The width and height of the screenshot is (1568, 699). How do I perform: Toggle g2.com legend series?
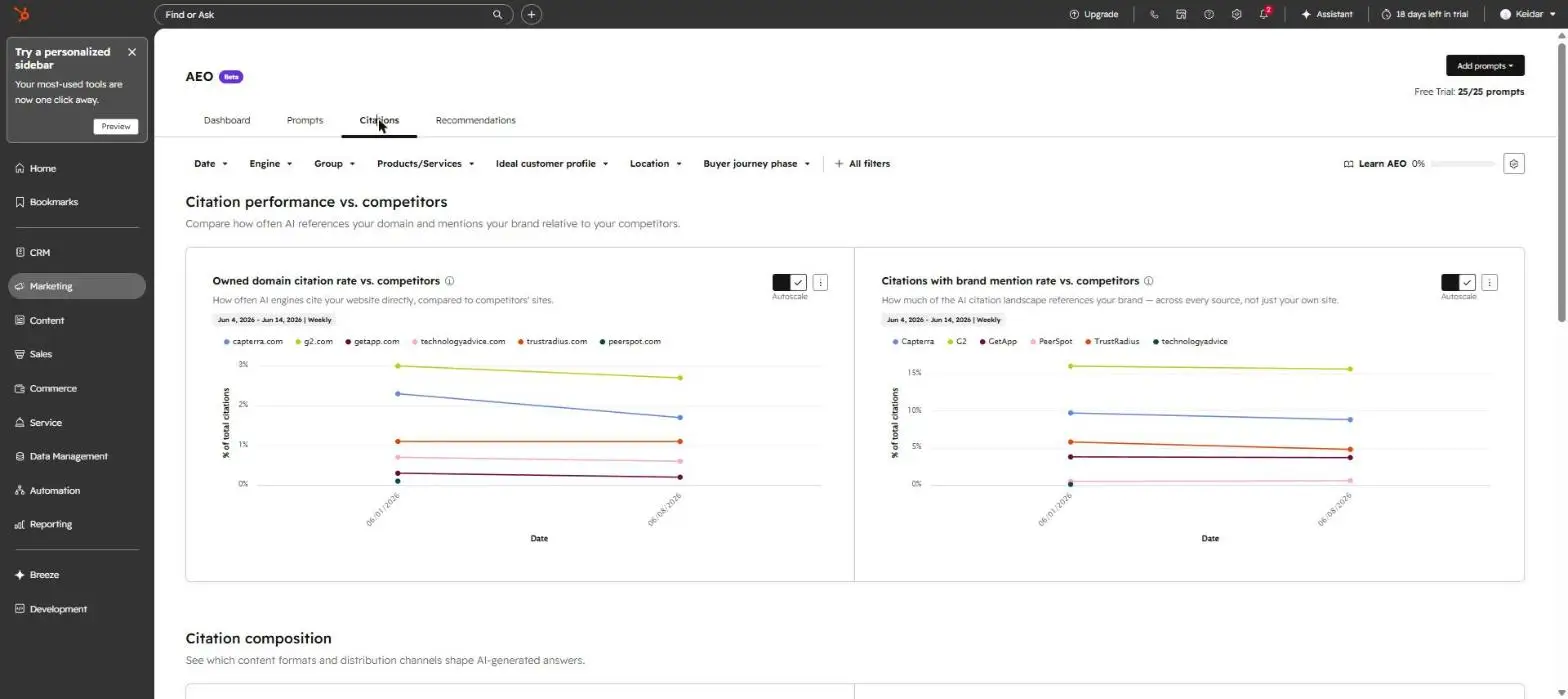[x=313, y=342]
